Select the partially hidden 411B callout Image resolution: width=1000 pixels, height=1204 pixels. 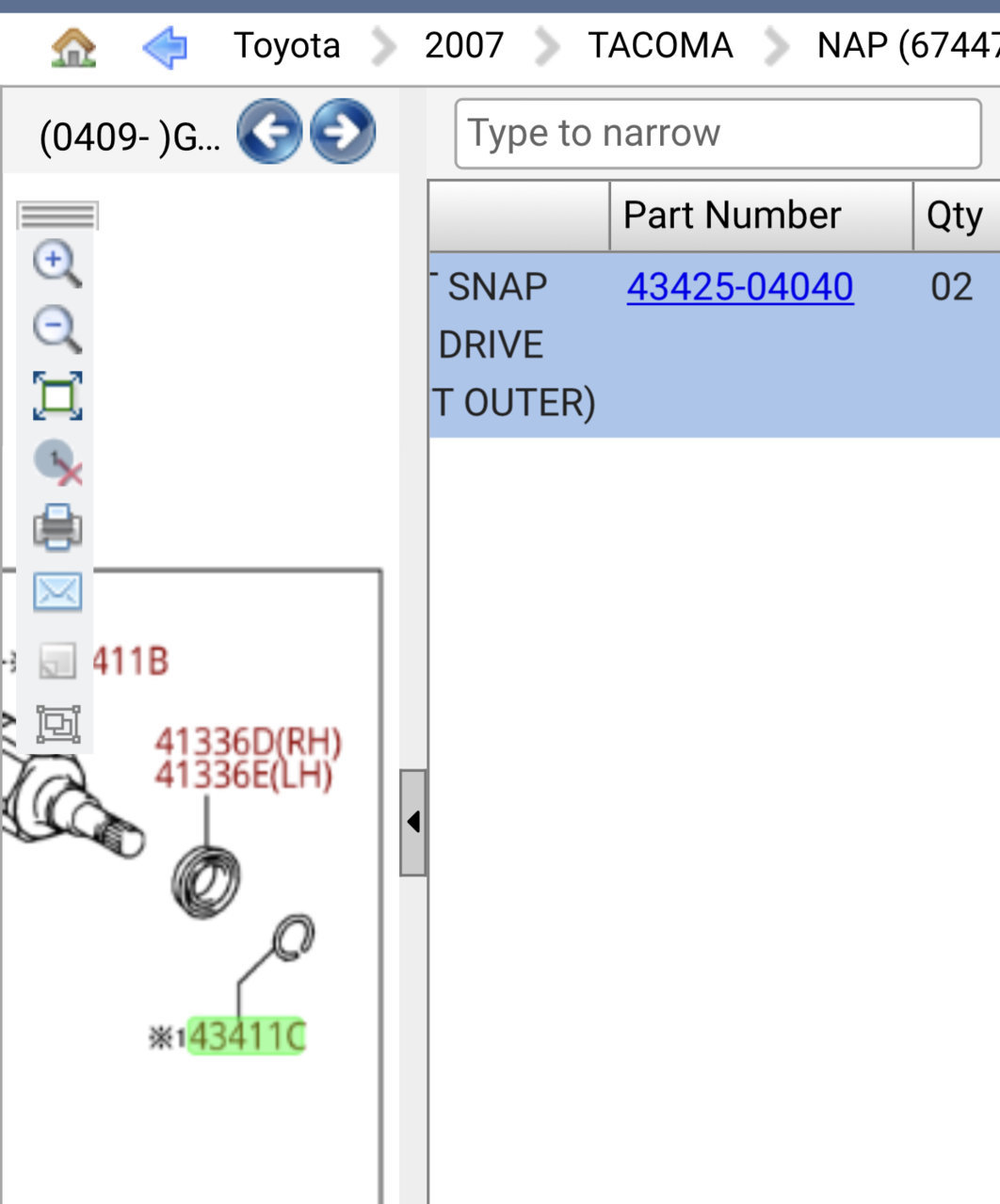[x=130, y=661]
